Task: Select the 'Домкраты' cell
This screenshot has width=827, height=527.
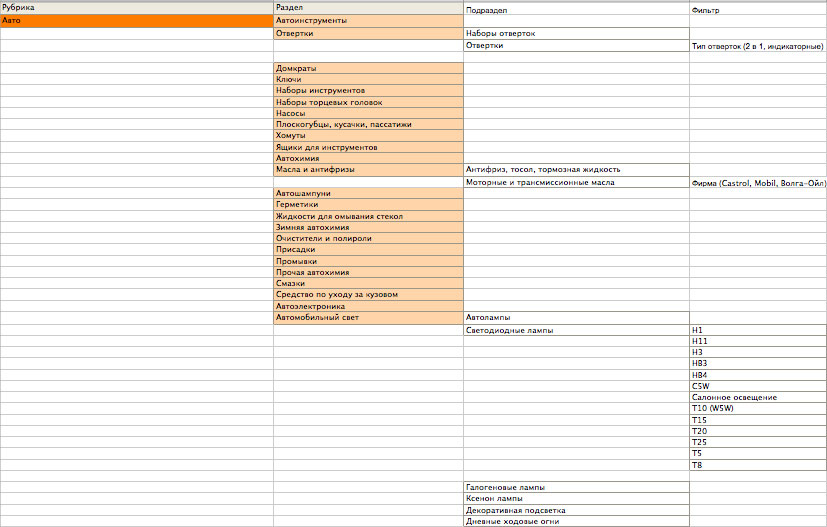Action: pos(368,68)
